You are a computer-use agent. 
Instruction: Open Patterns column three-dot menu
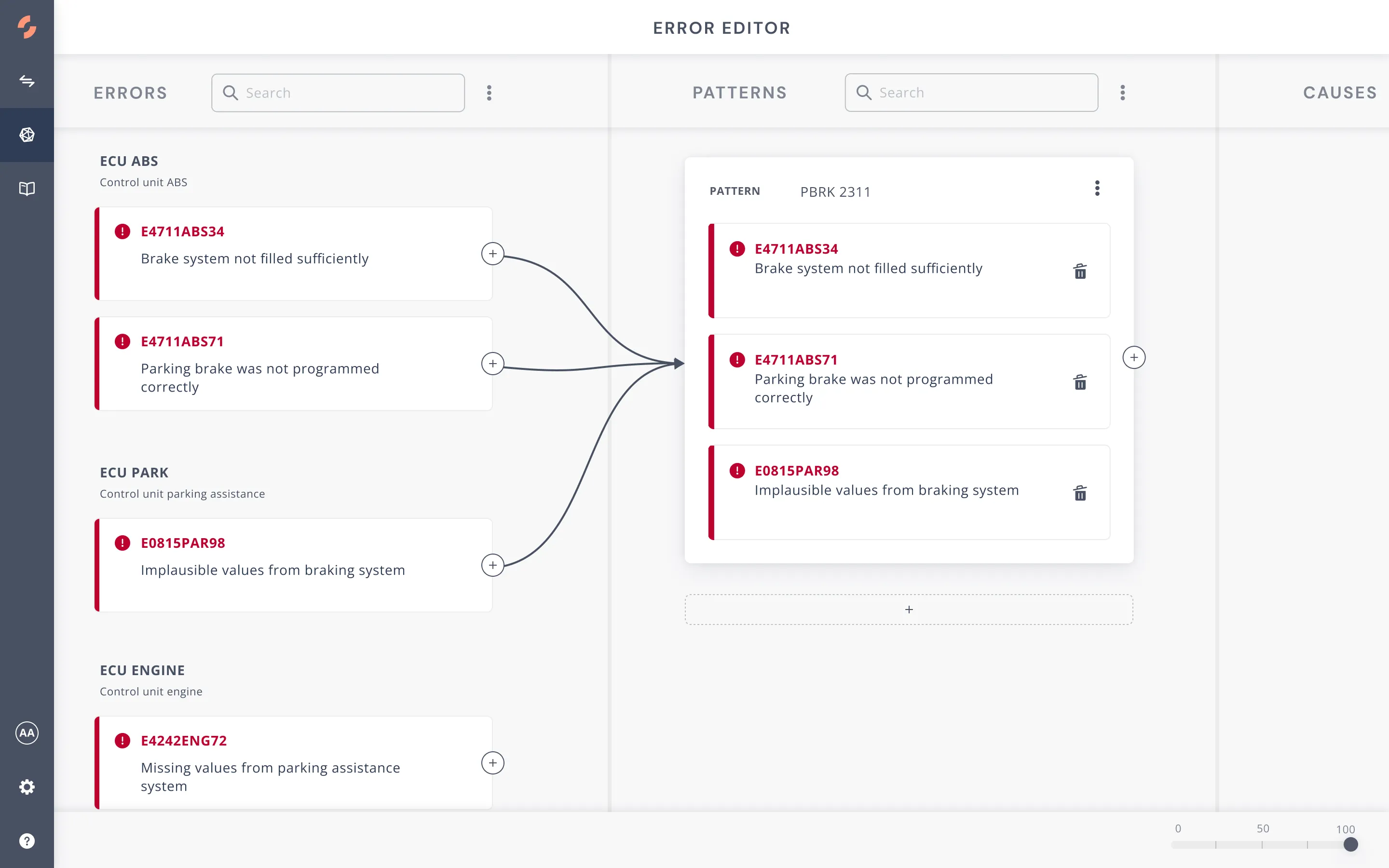point(1123,93)
